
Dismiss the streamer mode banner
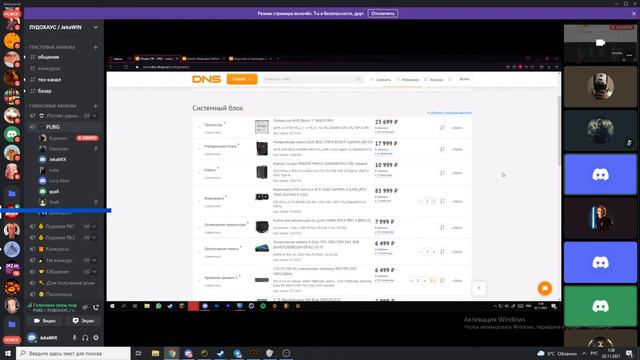[634, 13]
